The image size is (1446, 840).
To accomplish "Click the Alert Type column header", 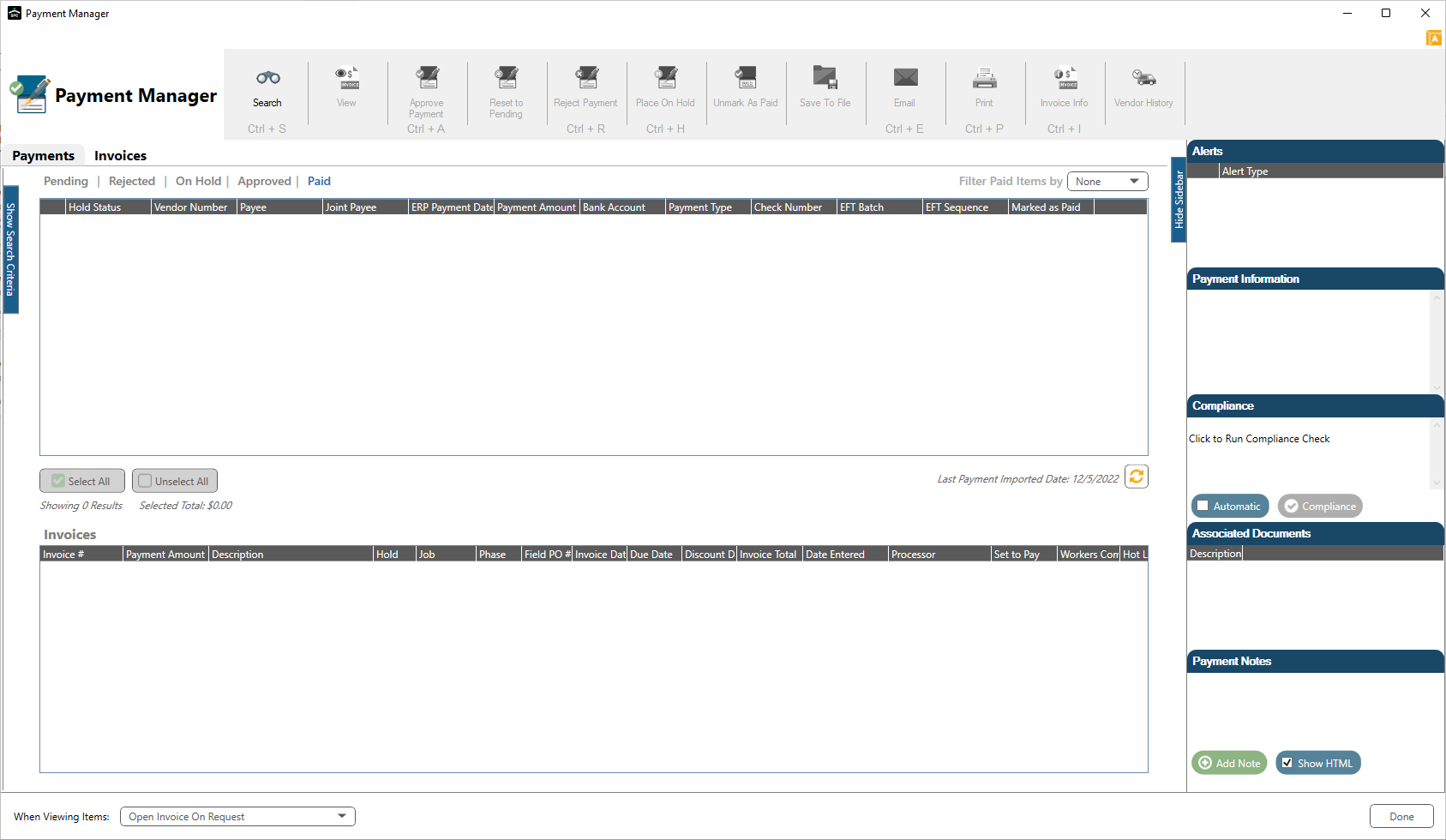I will pyautogui.click(x=1331, y=171).
